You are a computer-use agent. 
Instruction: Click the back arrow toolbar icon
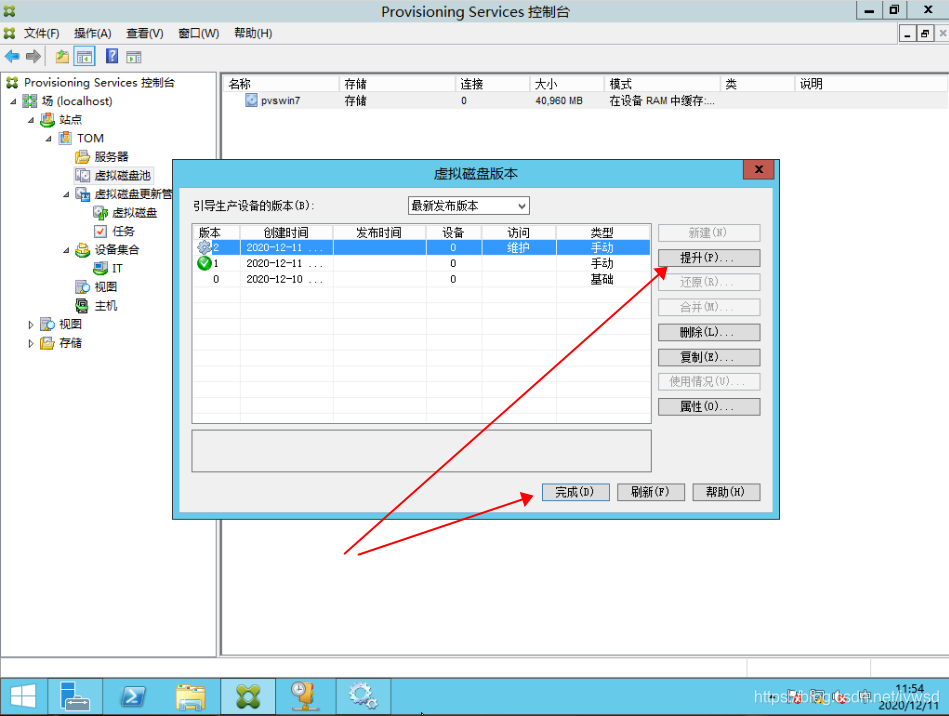tap(12, 56)
